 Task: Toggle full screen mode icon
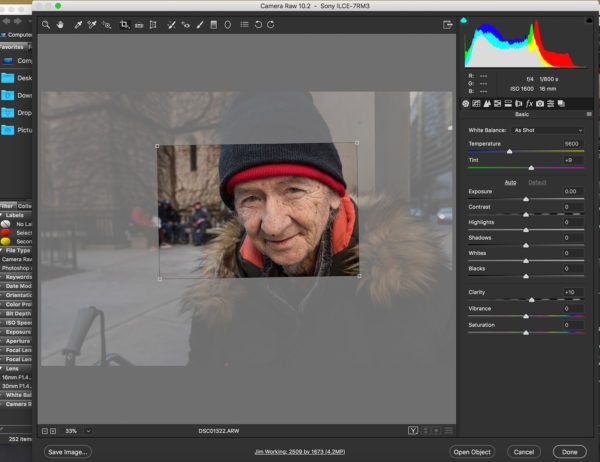pyautogui.click(x=448, y=24)
